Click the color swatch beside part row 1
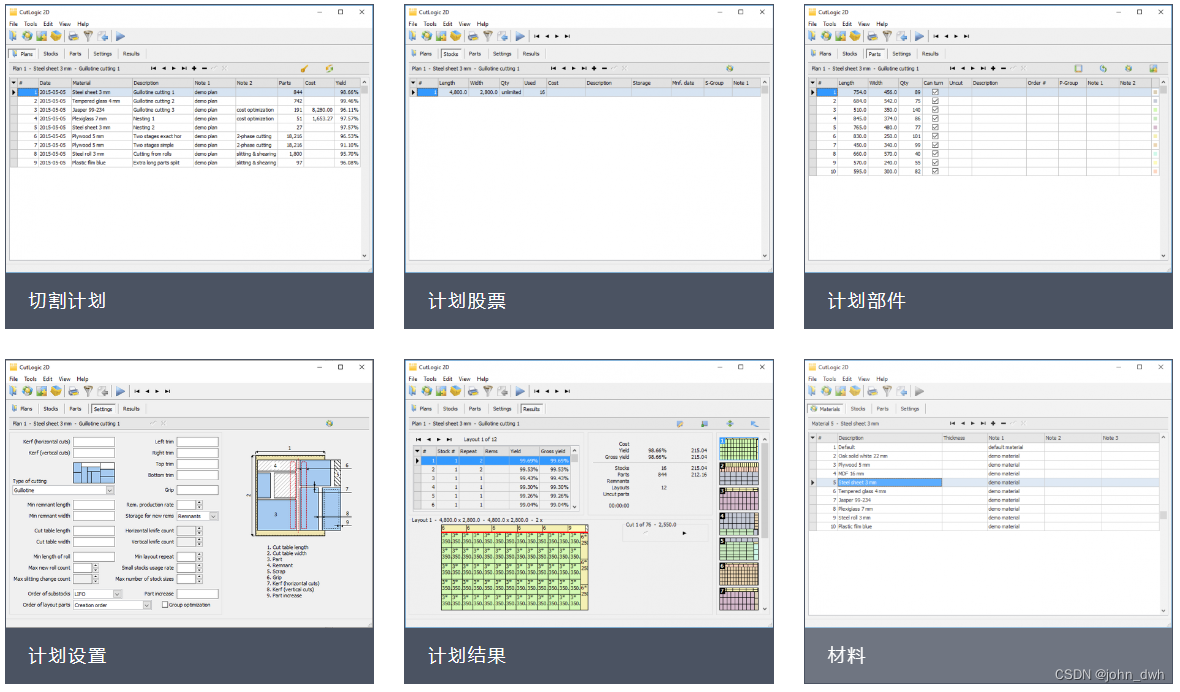The width and height of the screenshot is (1180, 692). pos(1156,92)
